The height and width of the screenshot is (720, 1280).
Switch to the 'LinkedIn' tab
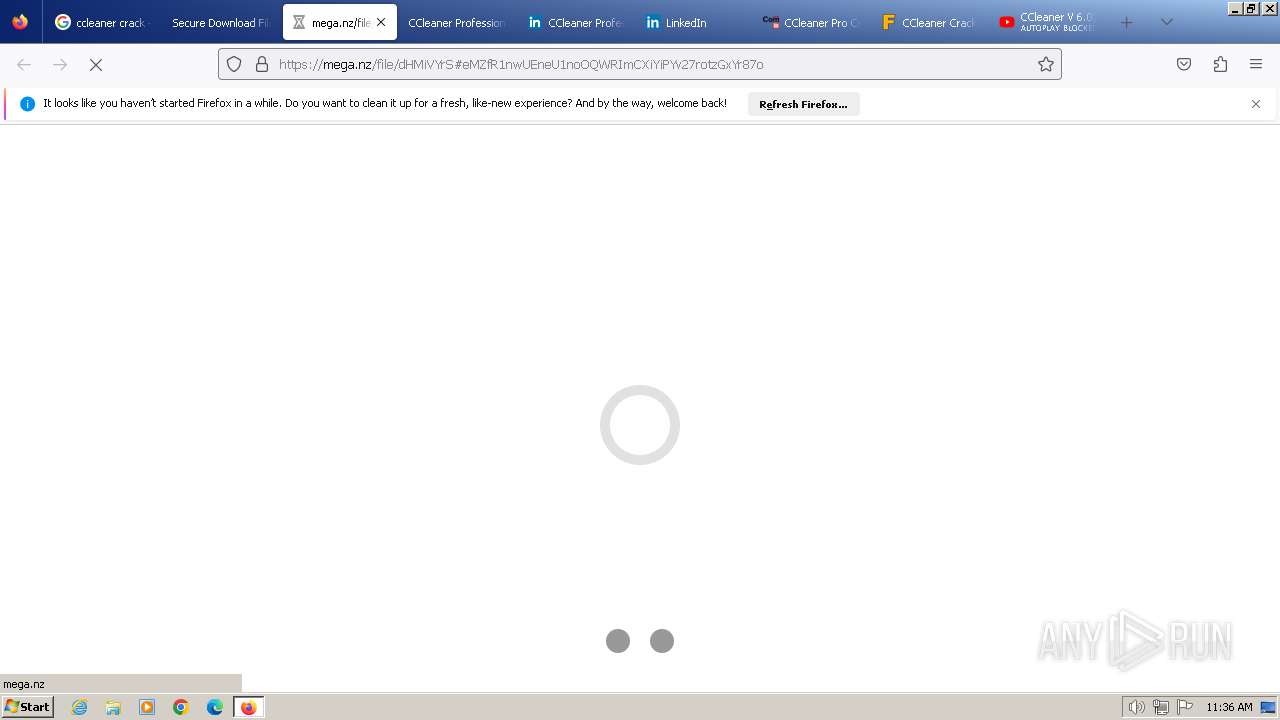(x=694, y=22)
